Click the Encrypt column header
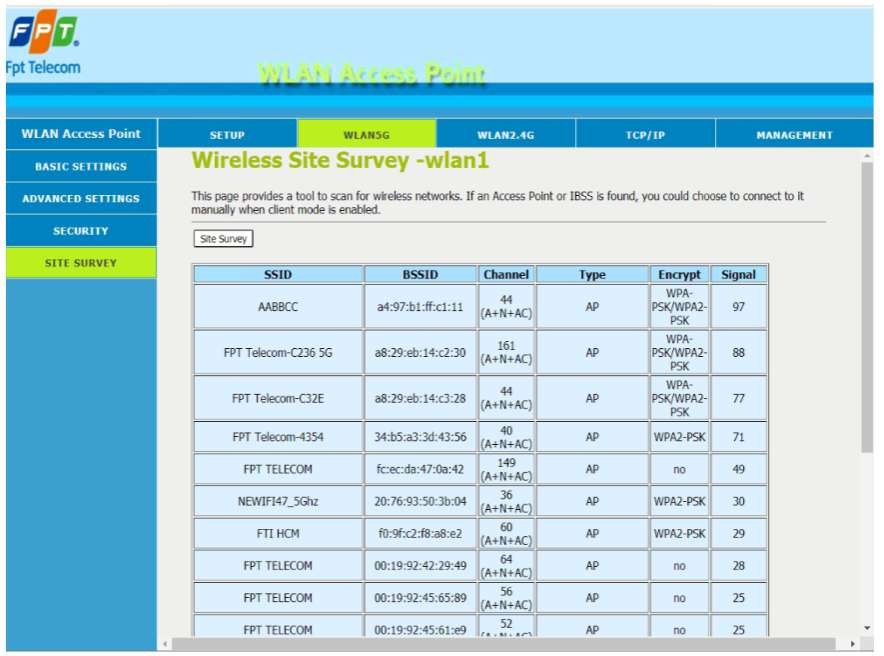This screenshot has width=884, height=656. (679, 274)
